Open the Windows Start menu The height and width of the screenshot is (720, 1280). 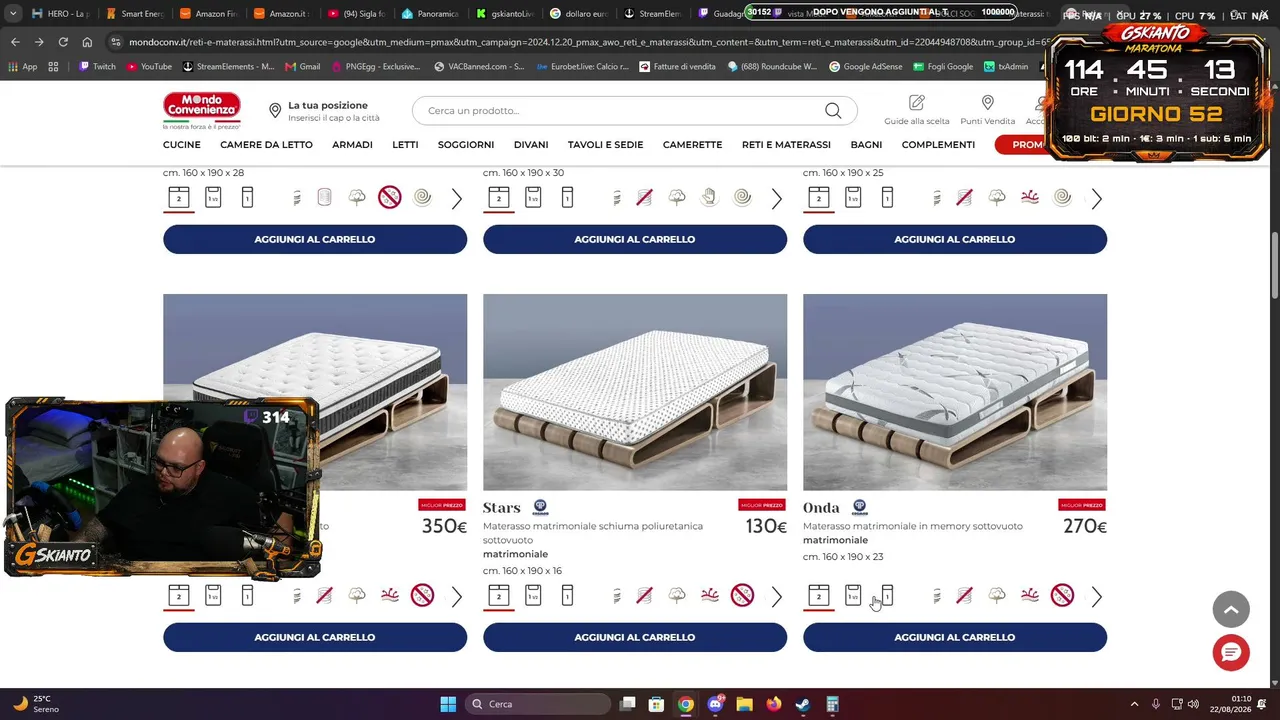click(x=448, y=704)
